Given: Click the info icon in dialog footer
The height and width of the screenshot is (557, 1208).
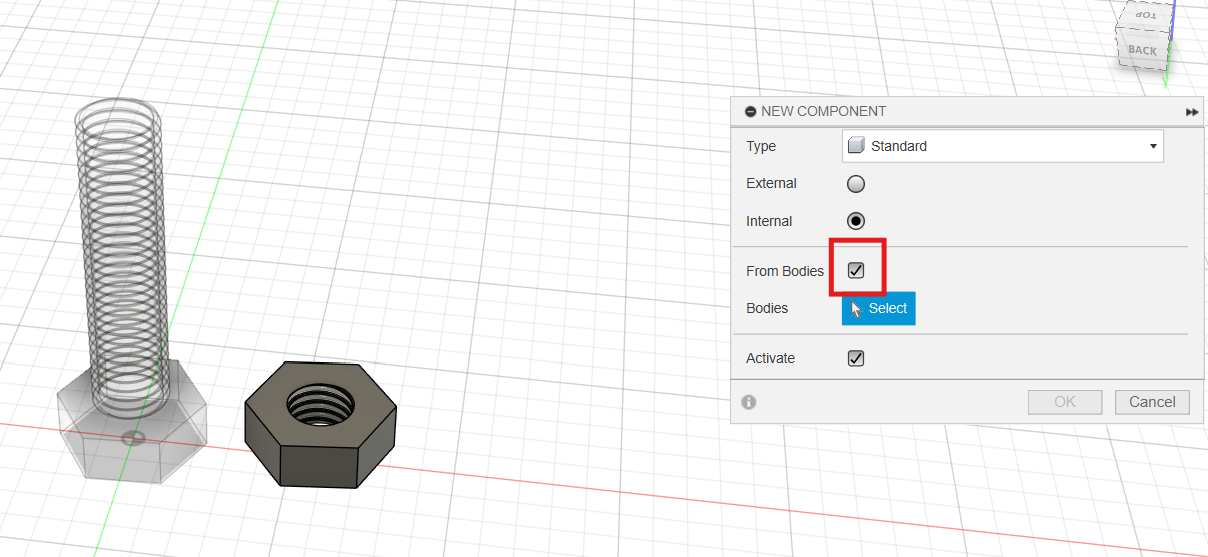Looking at the screenshot, I should pos(749,402).
